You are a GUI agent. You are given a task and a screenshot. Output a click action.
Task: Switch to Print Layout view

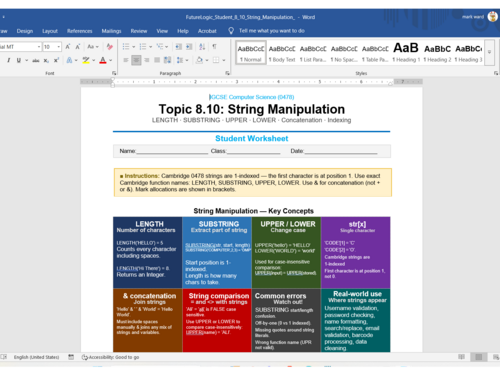pos(479,357)
